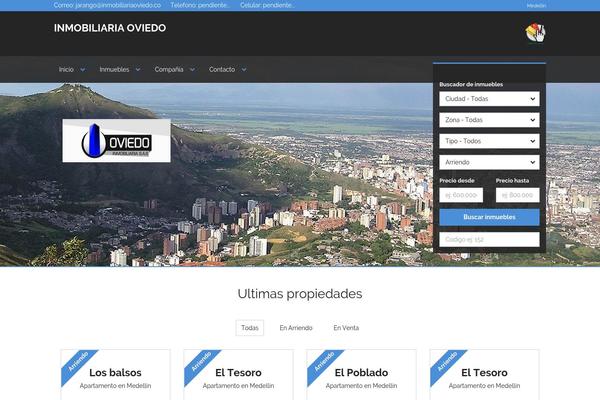Focus the Precio hasta input field
Image resolution: width=600 pixels, height=400 pixels.
pyautogui.click(x=518, y=195)
